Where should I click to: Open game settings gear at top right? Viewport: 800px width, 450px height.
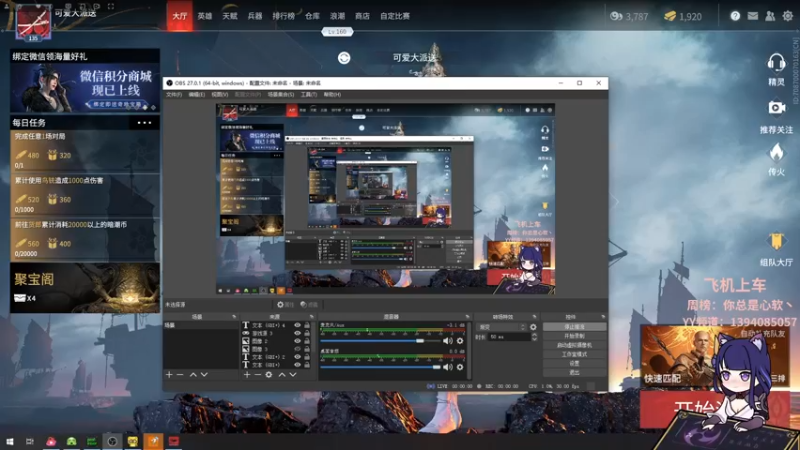click(788, 16)
